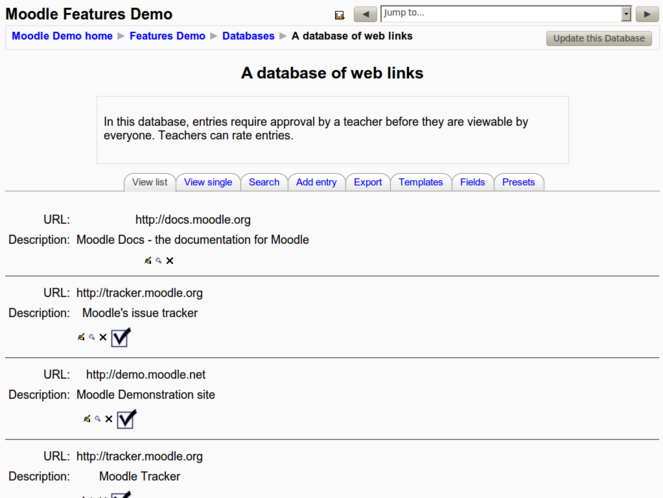Edit the Moodle's issue tracker entry
663x498 pixels.
point(81,338)
